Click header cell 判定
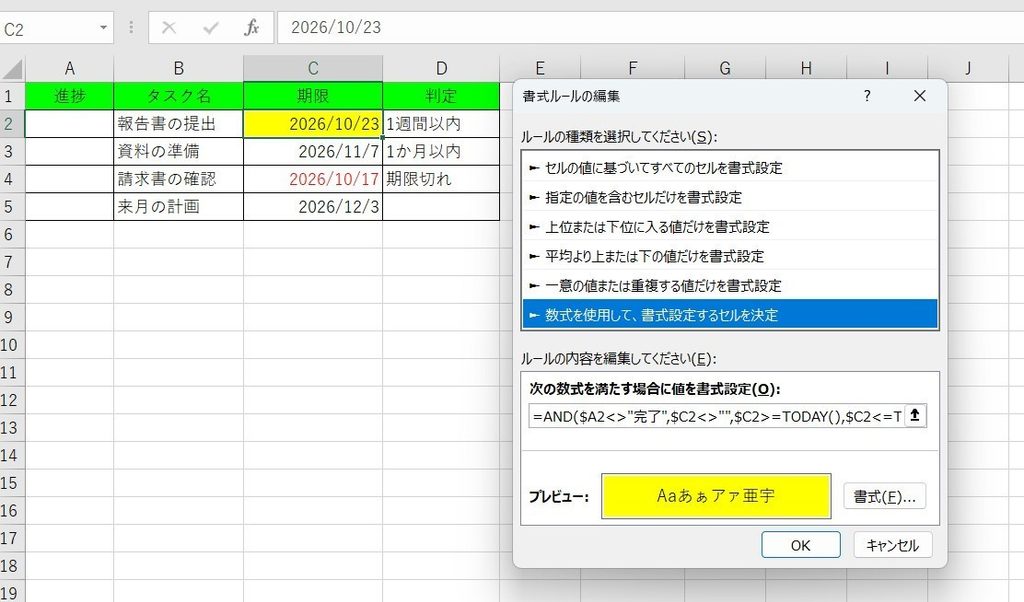The height and width of the screenshot is (602, 1024). tap(441, 96)
